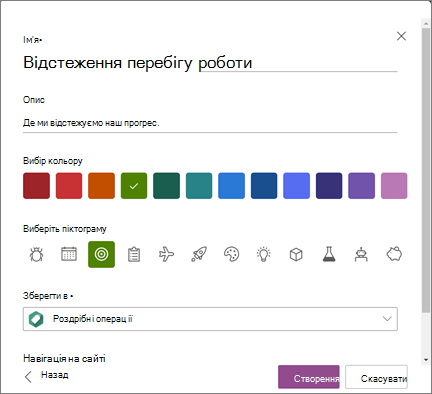The image size is (432, 394).
Task: Choose the robot icon
Action: 361,254
